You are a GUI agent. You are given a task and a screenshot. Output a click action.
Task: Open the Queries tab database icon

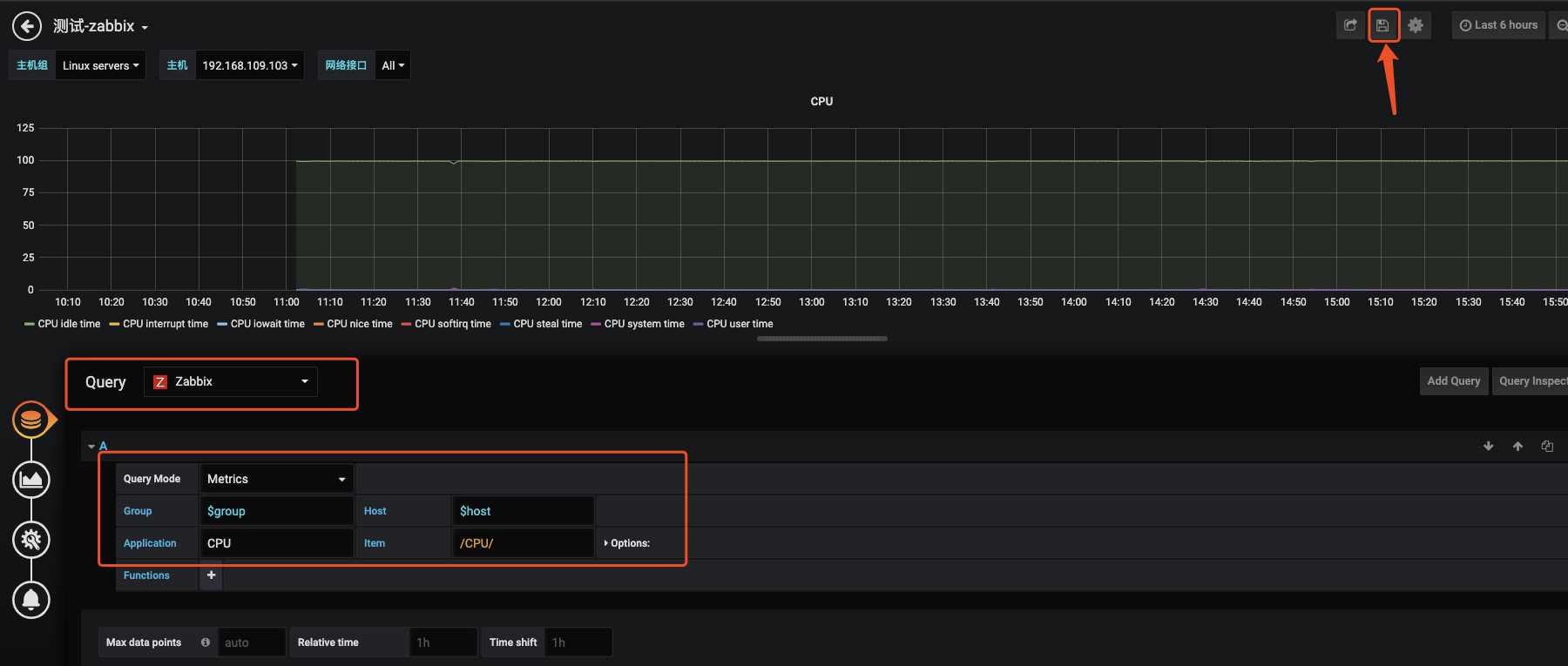click(31, 420)
